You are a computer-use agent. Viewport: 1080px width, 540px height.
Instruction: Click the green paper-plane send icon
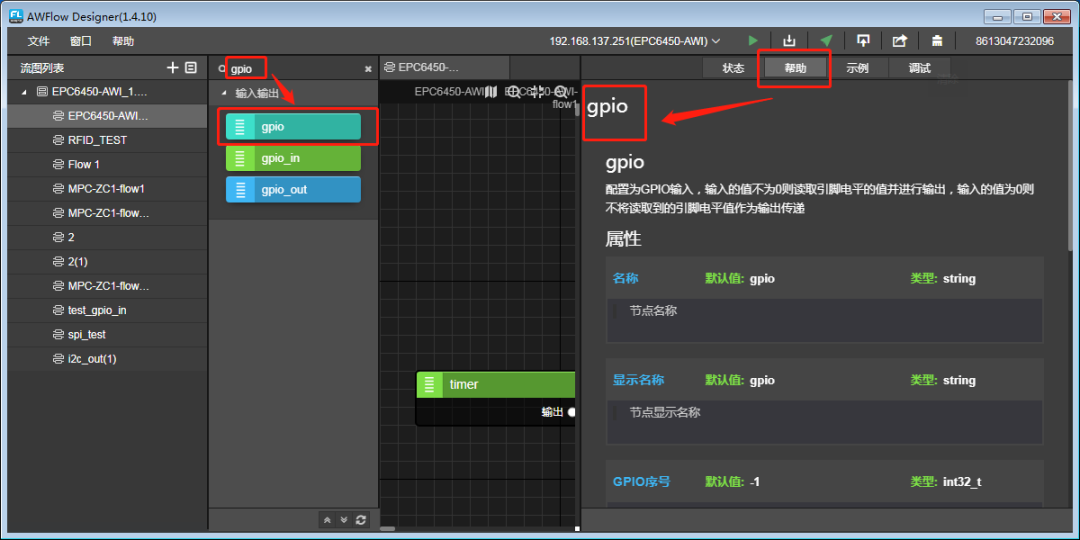click(x=827, y=41)
